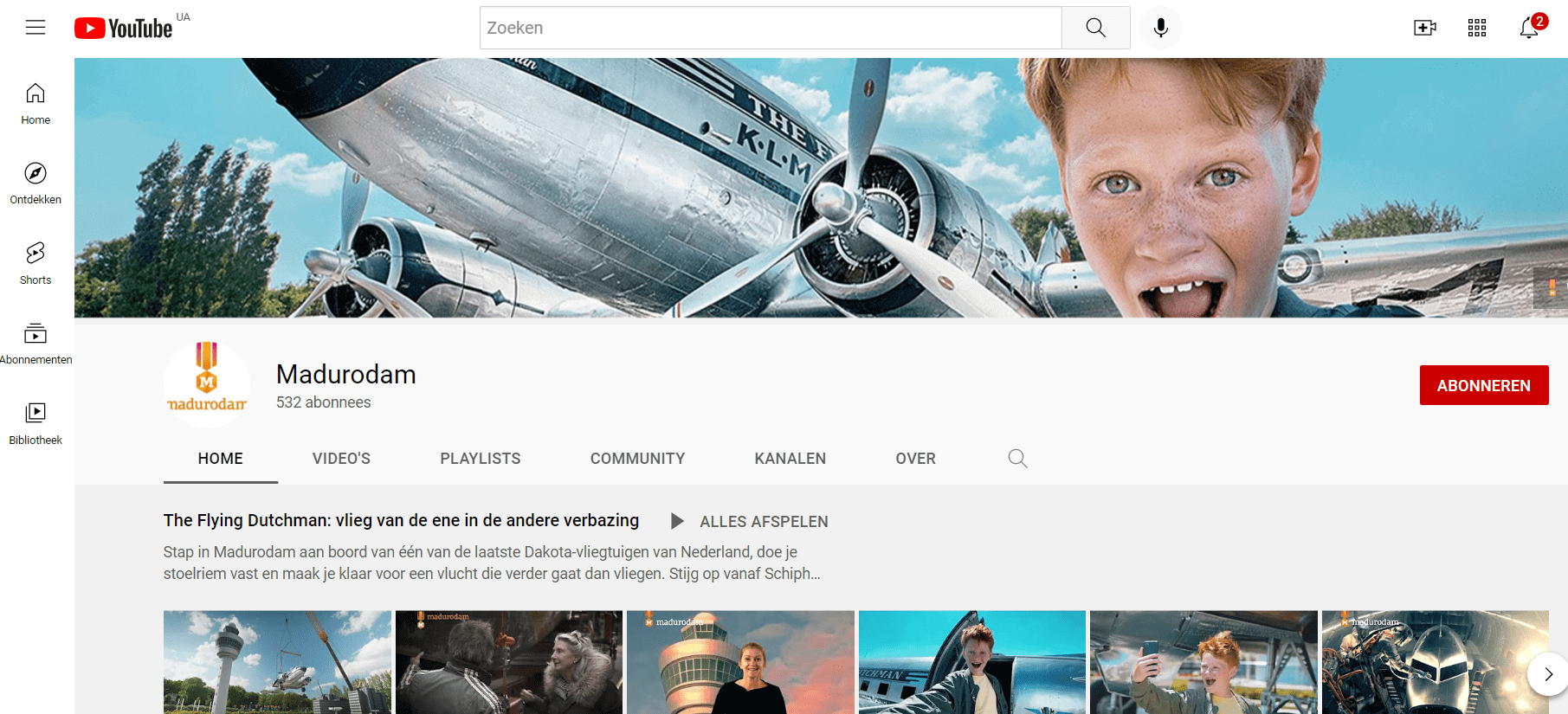The height and width of the screenshot is (714, 1568).
Task: Open the woman by control tower thumbnail
Action: click(x=740, y=662)
